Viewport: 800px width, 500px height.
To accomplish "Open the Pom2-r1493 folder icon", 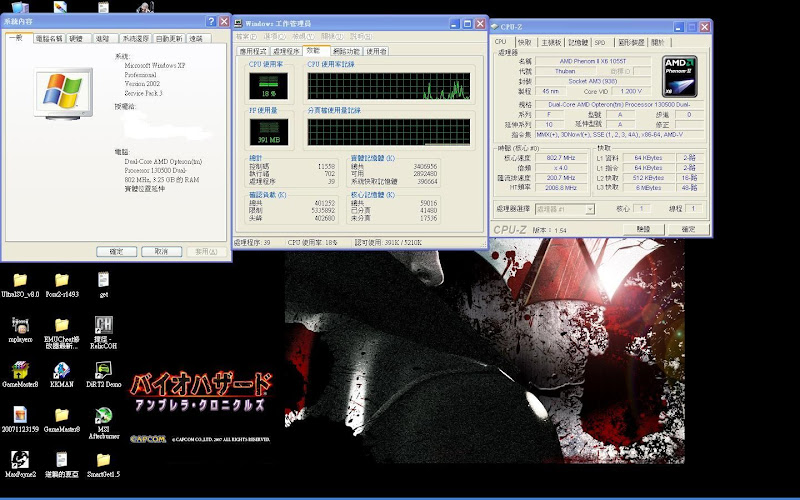I will (62, 280).
